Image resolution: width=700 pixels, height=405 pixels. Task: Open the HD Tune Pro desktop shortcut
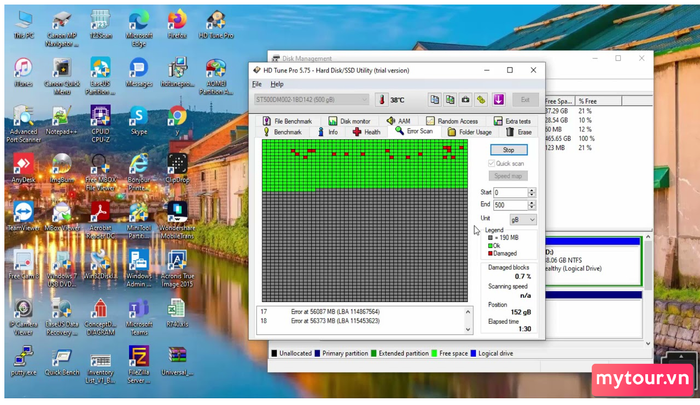pyautogui.click(x=216, y=25)
